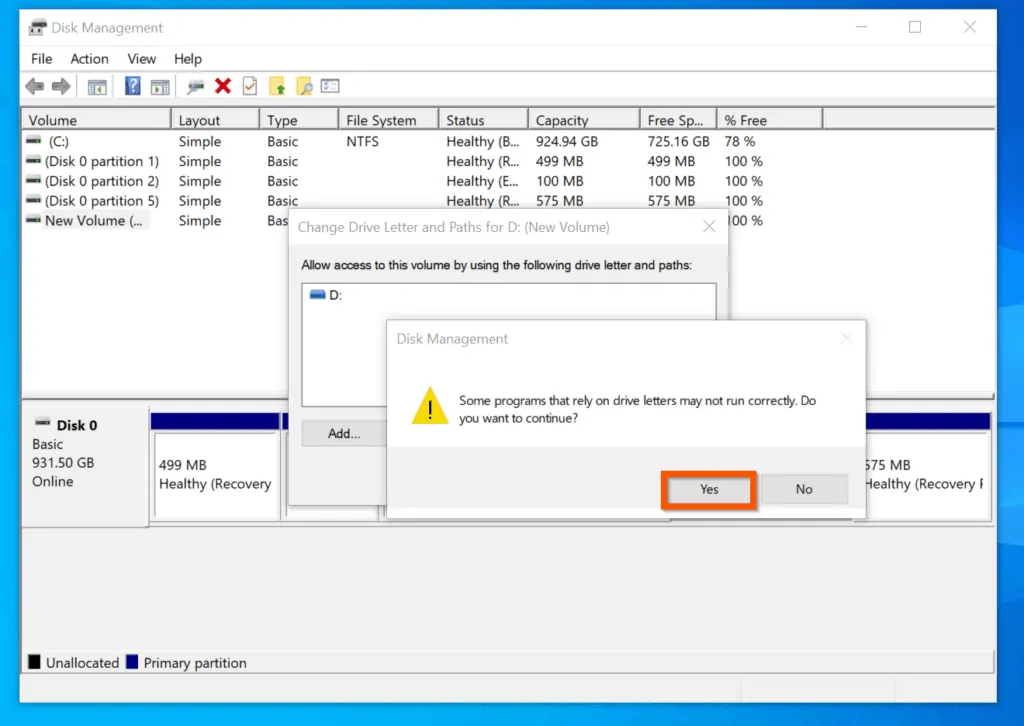Click the forward arrow toolbar icon

tap(61, 87)
